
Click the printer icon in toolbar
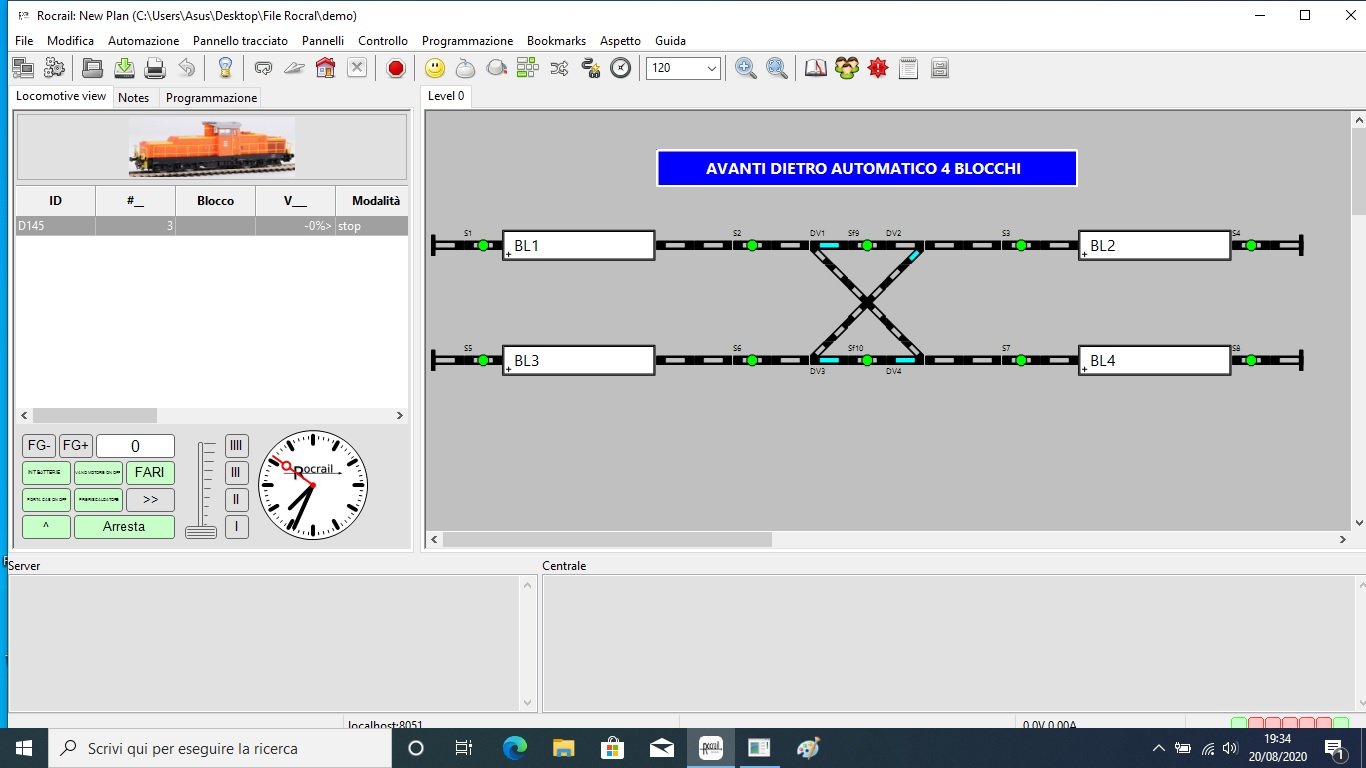[155, 68]
